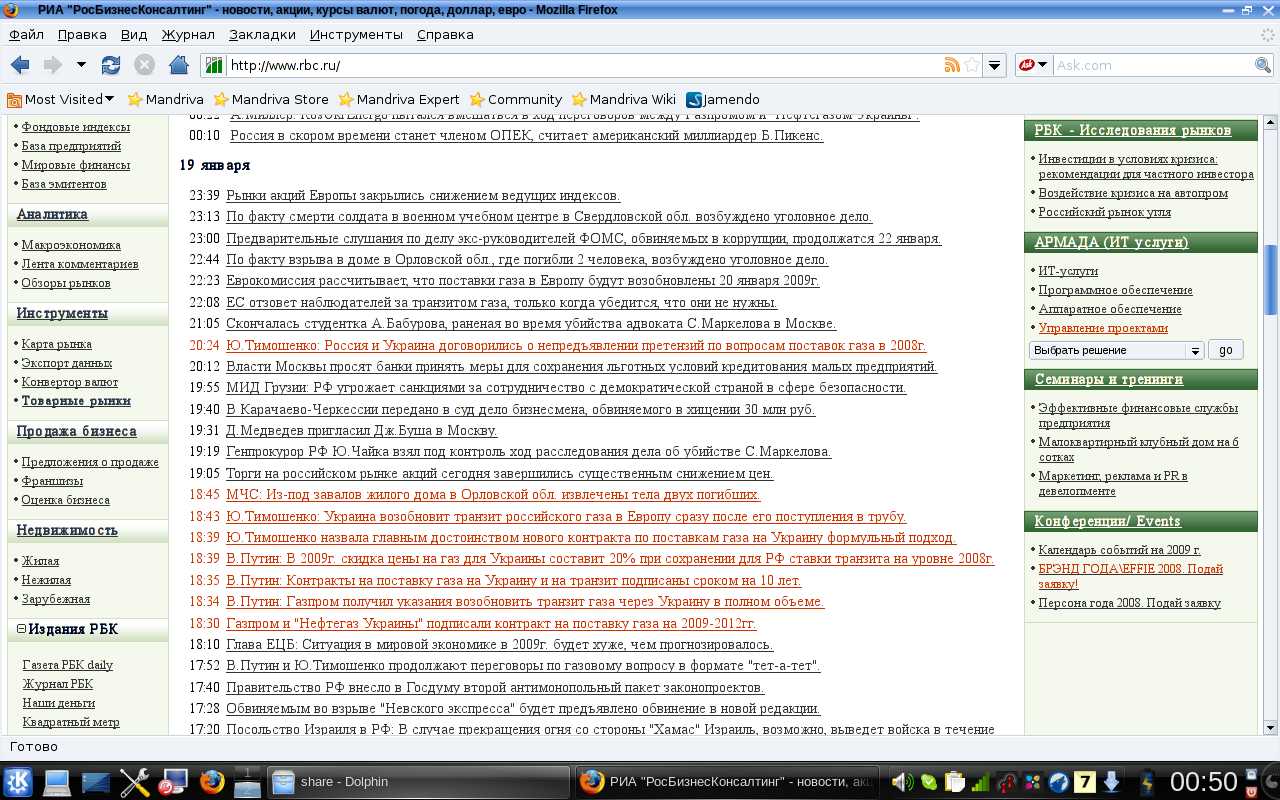Click the Stop loading button

[144, 65]
